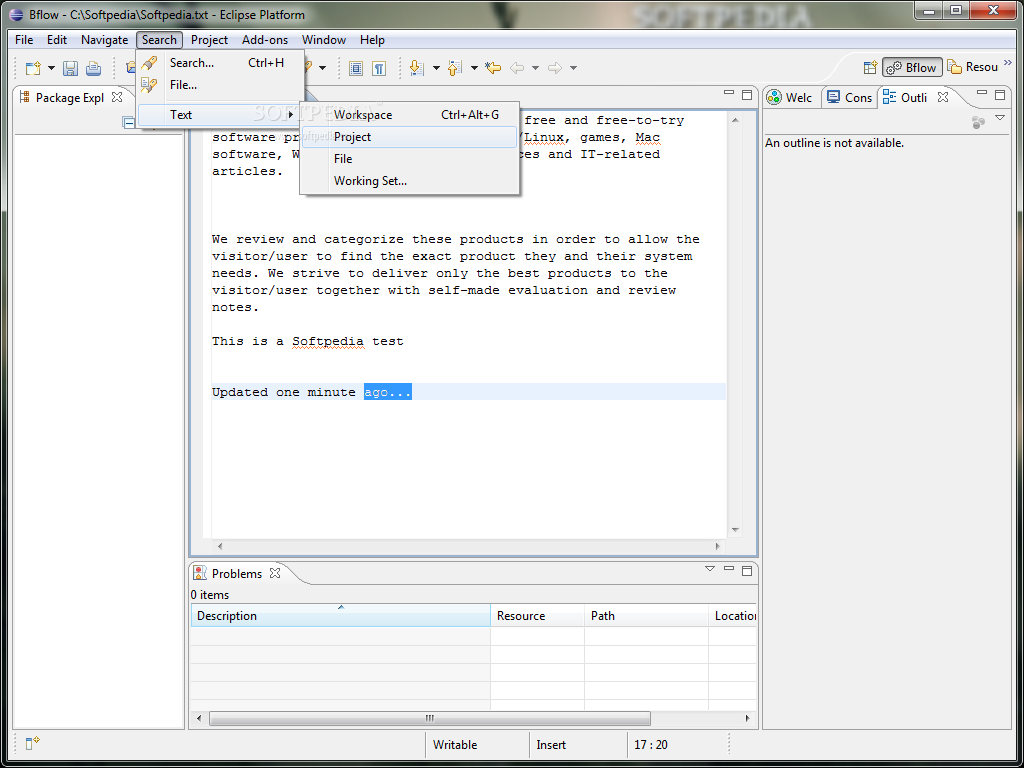Click the highlighted 'ago...' text in the editor
Viewport: 1024px width, 768px height.
[388, 392]
